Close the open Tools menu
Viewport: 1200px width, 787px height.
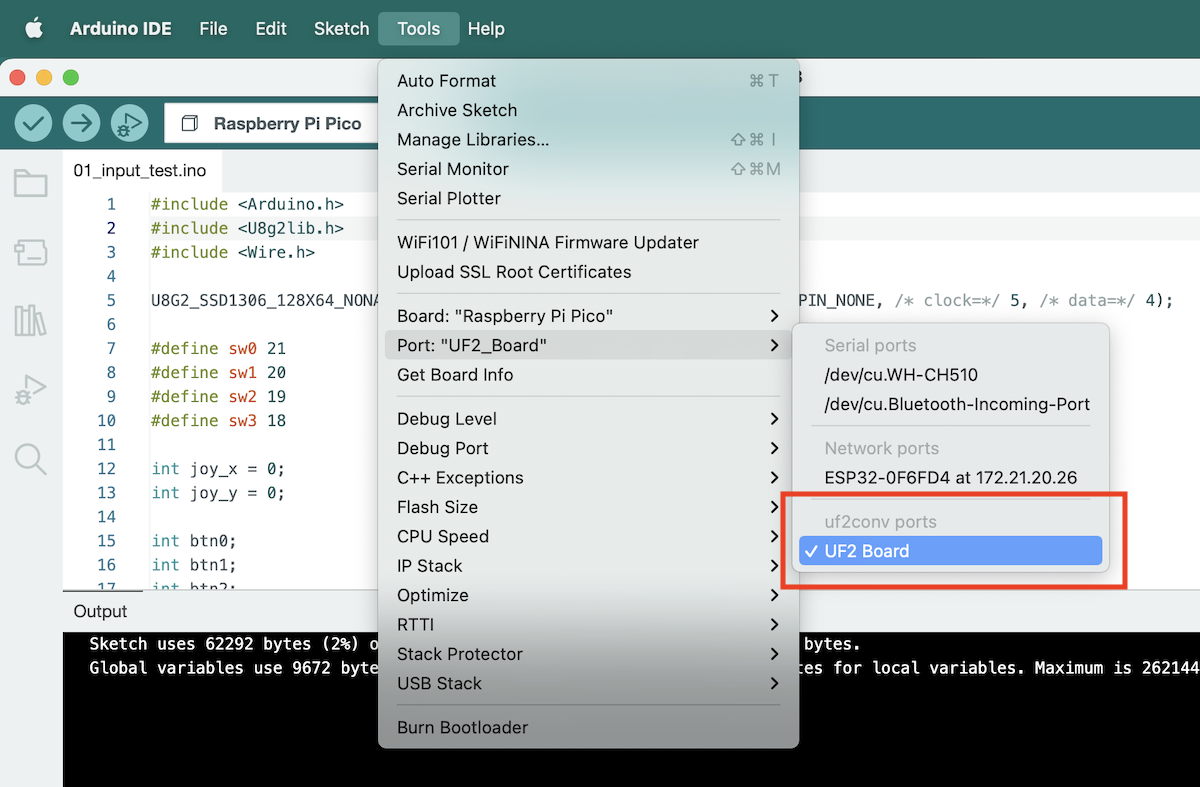419,29
